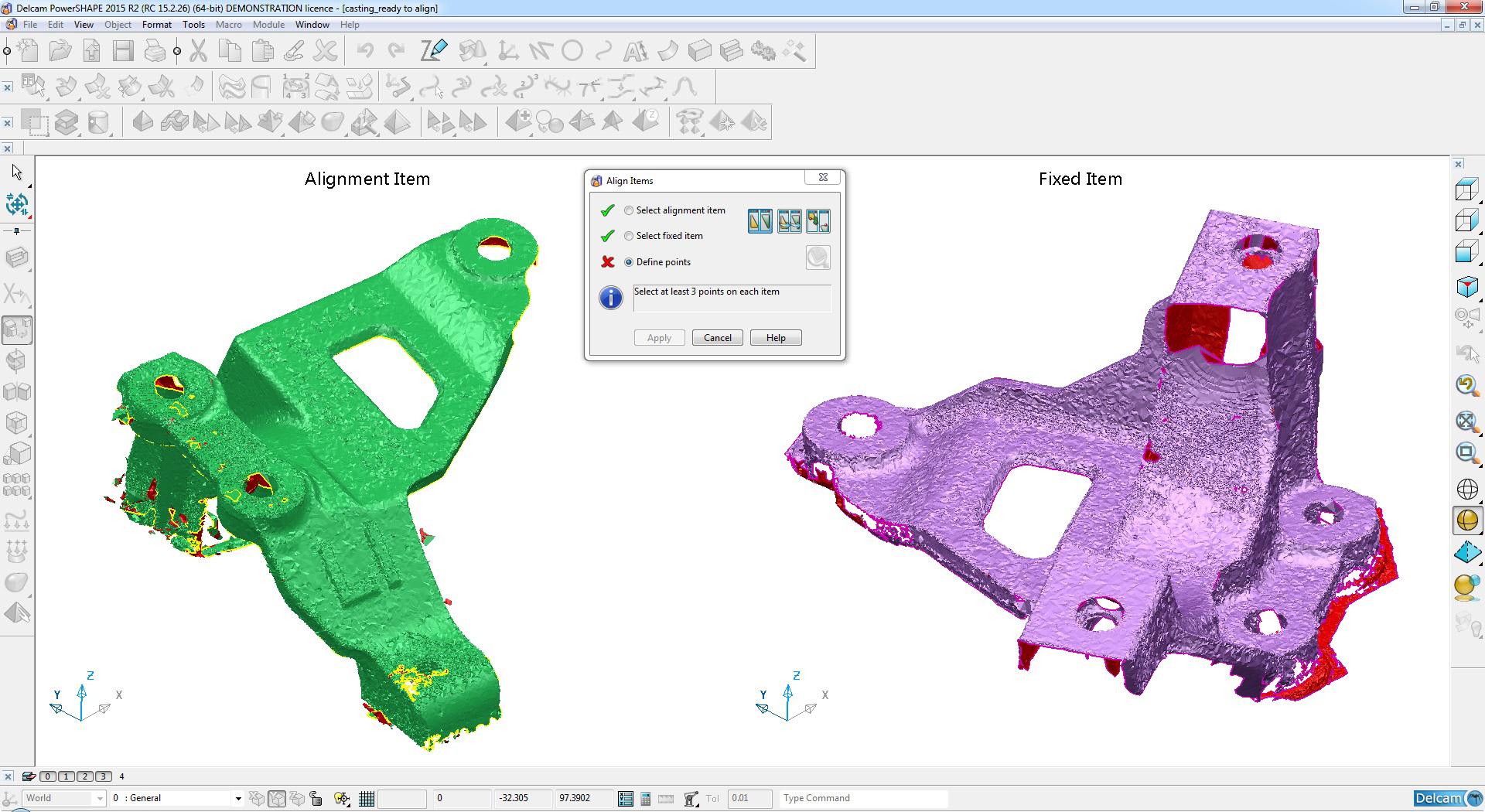Open the File menu
Viewport: 1485px width, 812px height.
[30, 25]
